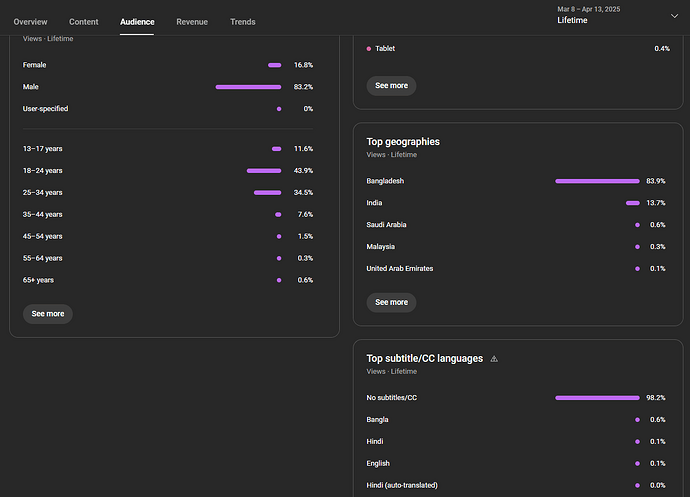Select the User-specified row label
The image size is (690, 497).
(45, 109)
